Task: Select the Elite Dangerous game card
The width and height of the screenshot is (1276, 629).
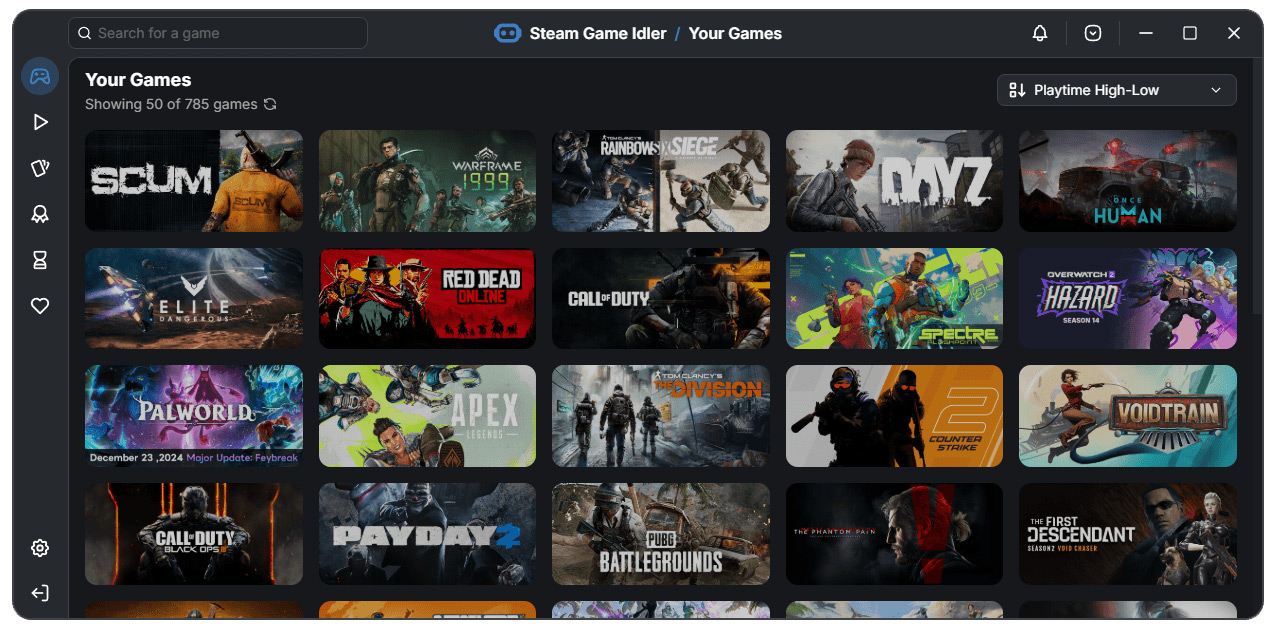Action: click(194, 298)
